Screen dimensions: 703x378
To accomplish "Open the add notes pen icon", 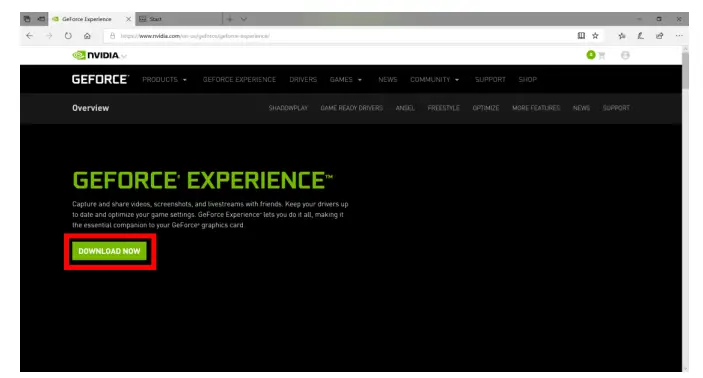I will click(x=641, y=35).
